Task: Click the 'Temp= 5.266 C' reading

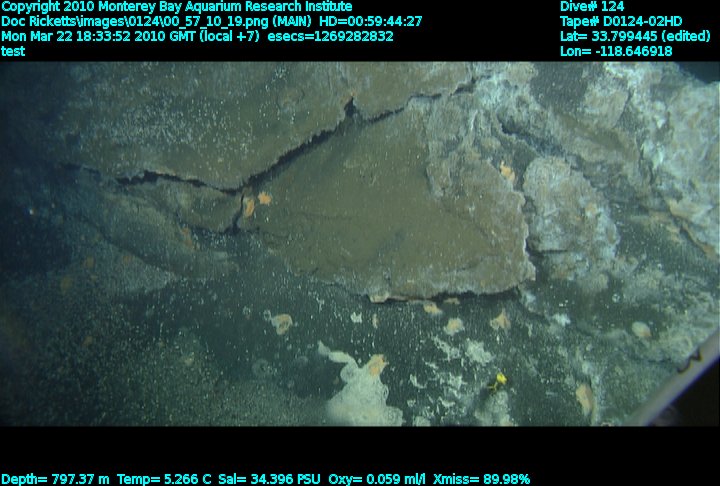Action: point(164,479)
